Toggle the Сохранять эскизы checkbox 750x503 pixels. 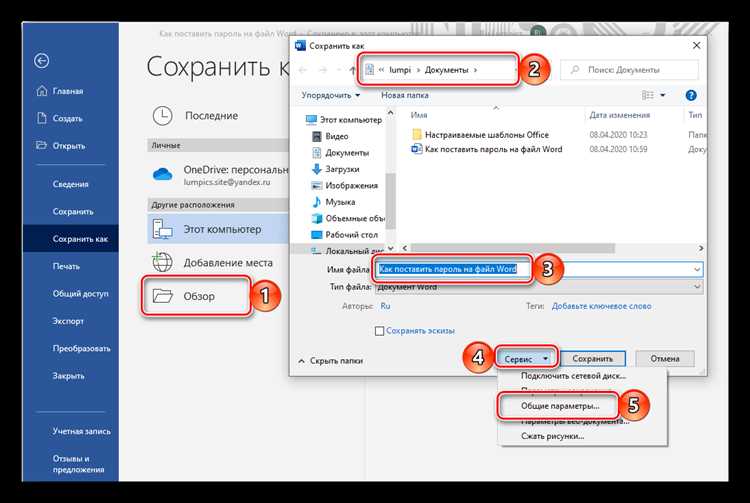click(379, 331)
